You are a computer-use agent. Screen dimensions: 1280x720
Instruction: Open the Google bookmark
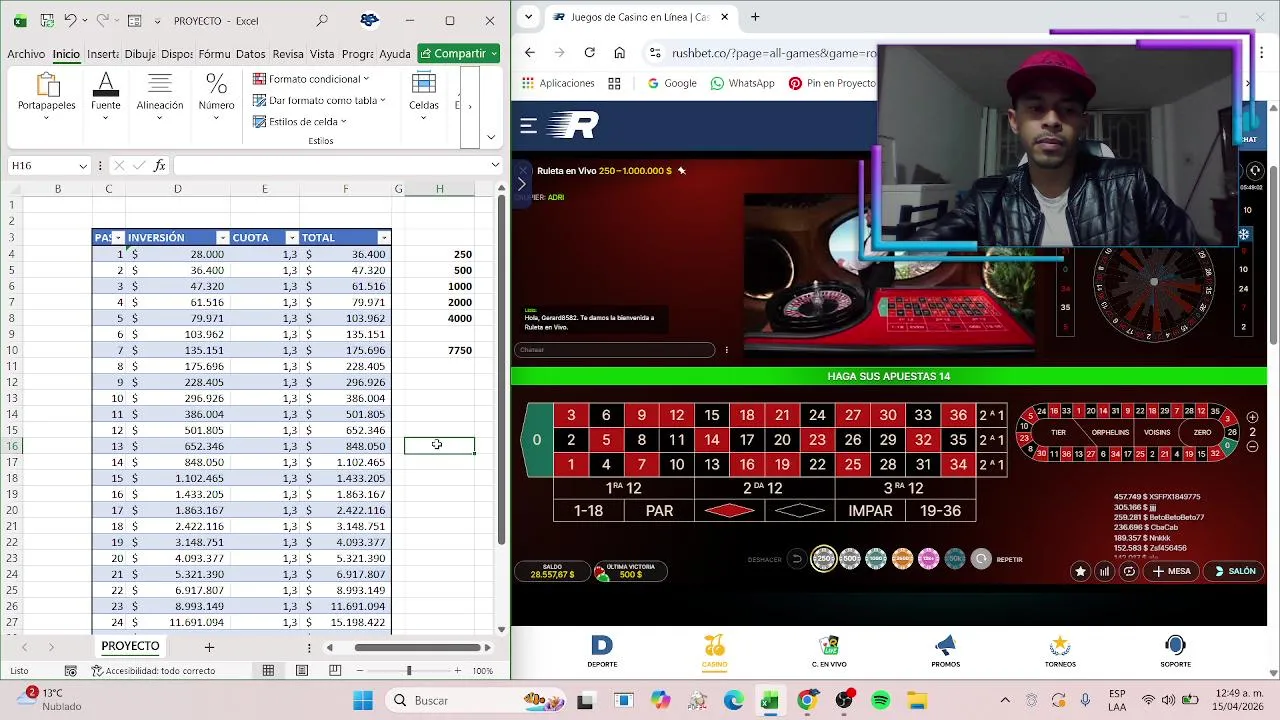pyautogui.click(x=671, y=83)
